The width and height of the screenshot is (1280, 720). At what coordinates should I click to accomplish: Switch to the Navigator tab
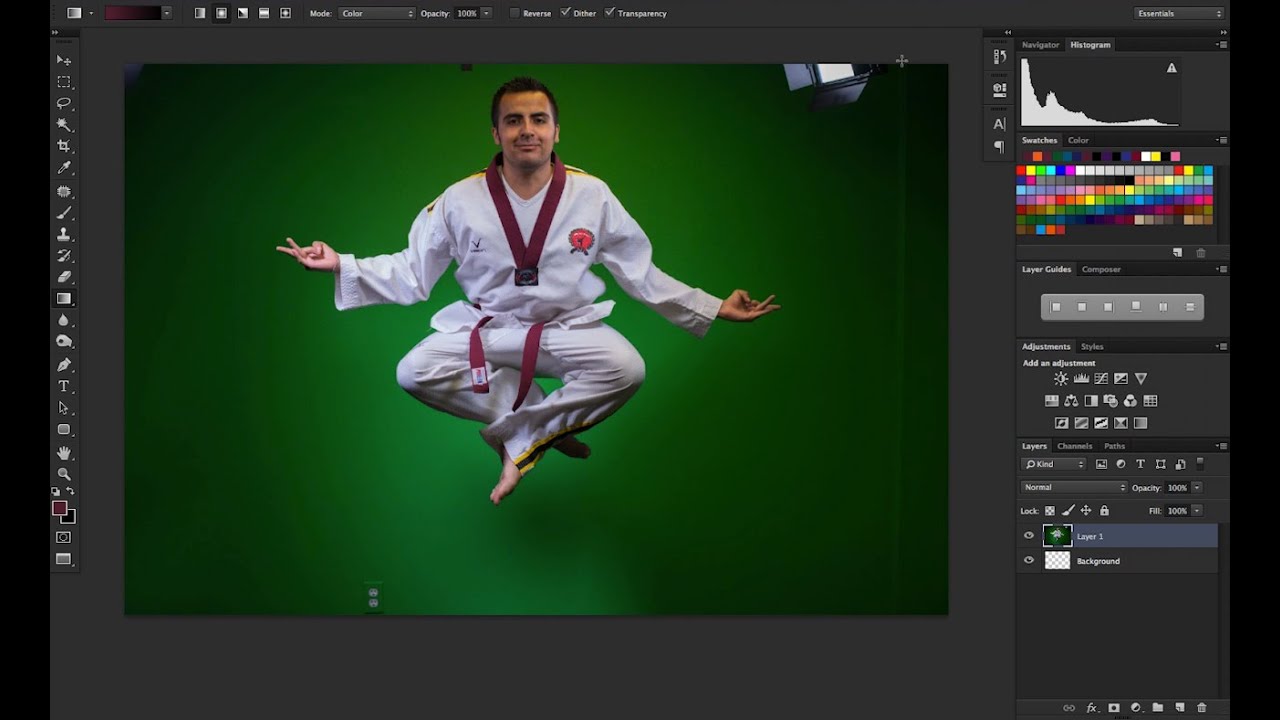[1040, 45]
